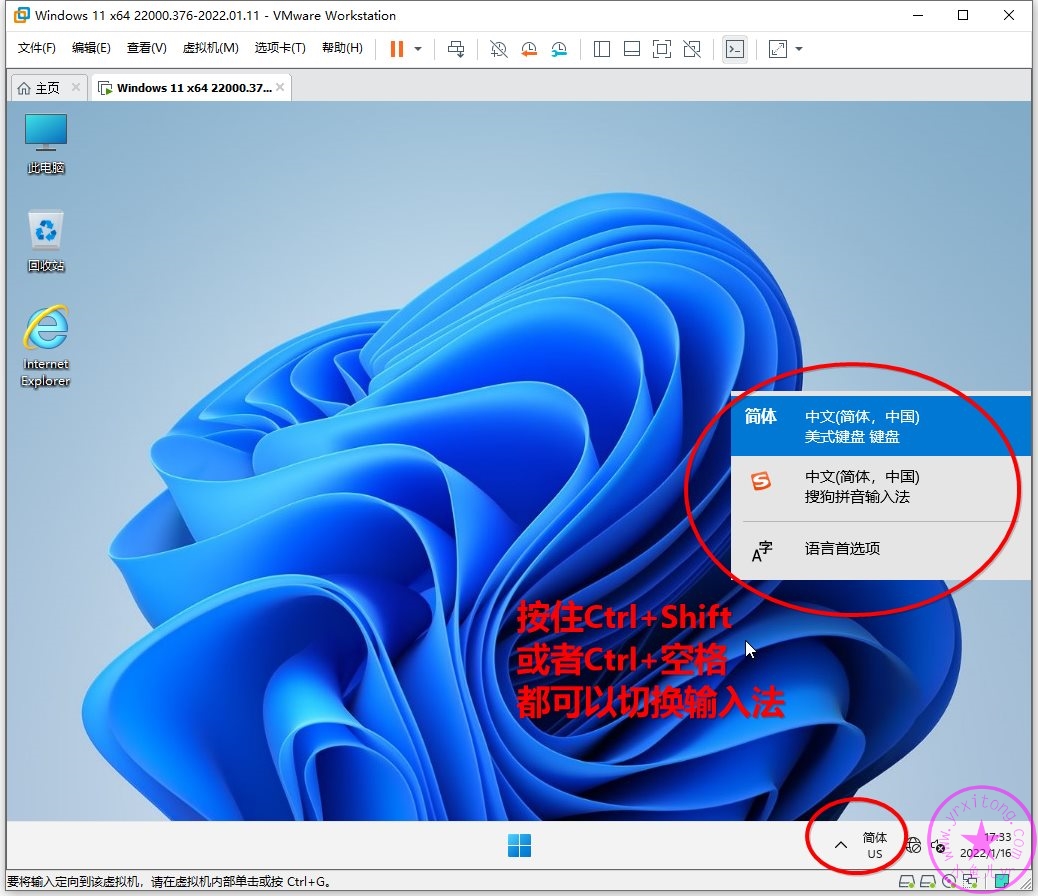Open the clock showing 17:33
1038x896 pixels.
pos(986,845)
